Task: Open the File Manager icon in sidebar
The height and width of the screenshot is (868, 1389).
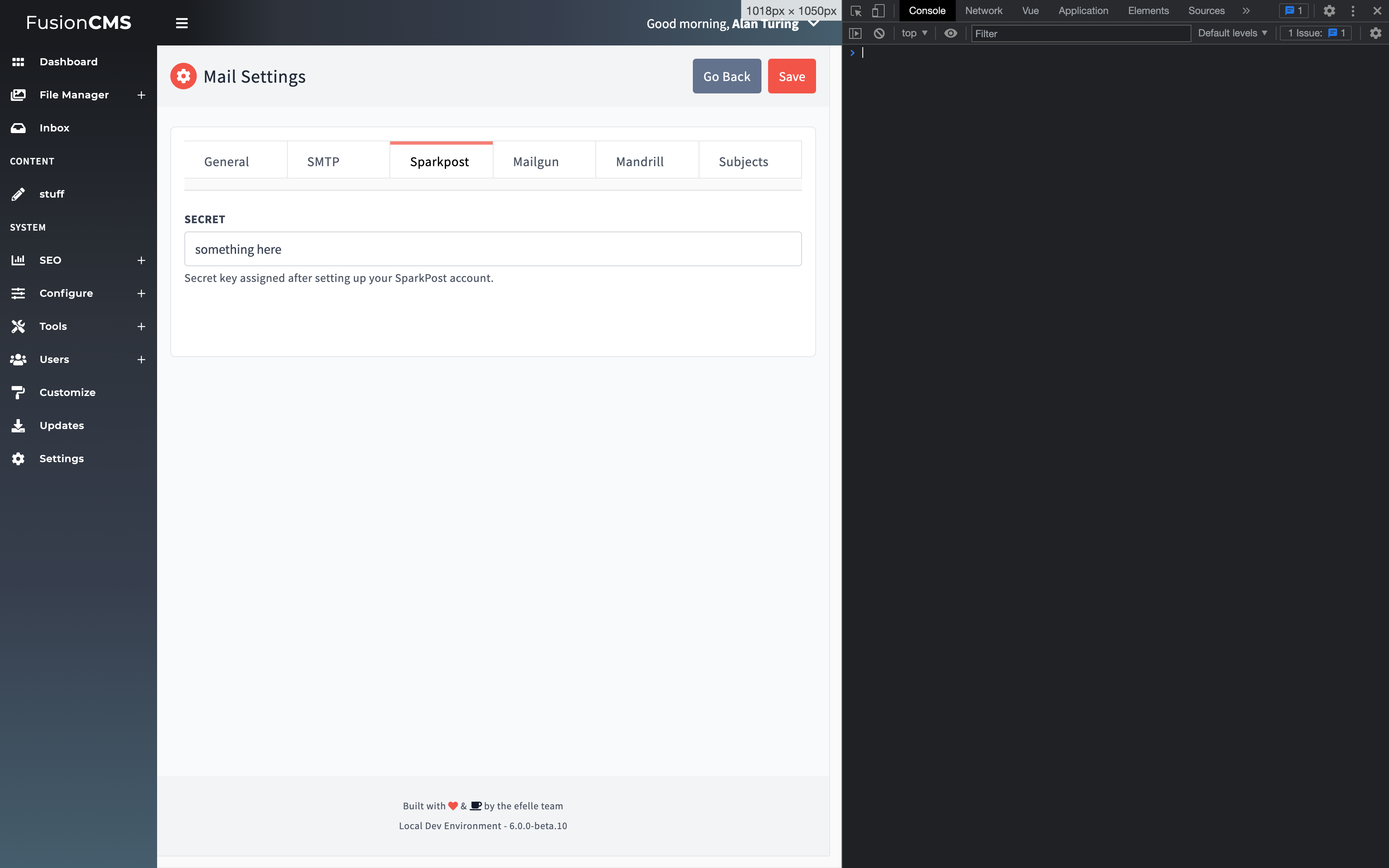Action: [18, 95]
